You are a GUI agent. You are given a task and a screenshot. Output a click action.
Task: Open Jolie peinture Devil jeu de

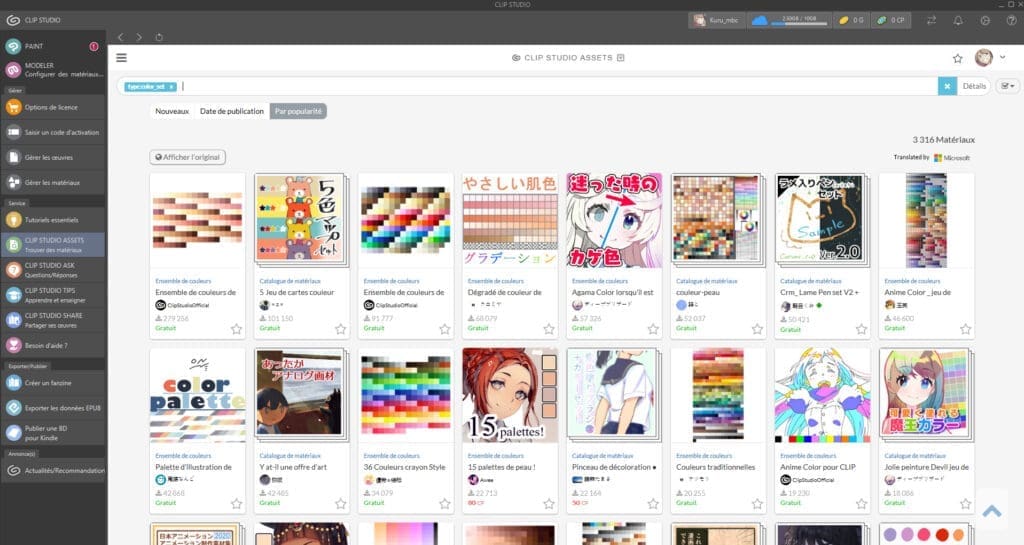(x=926, y=467)
